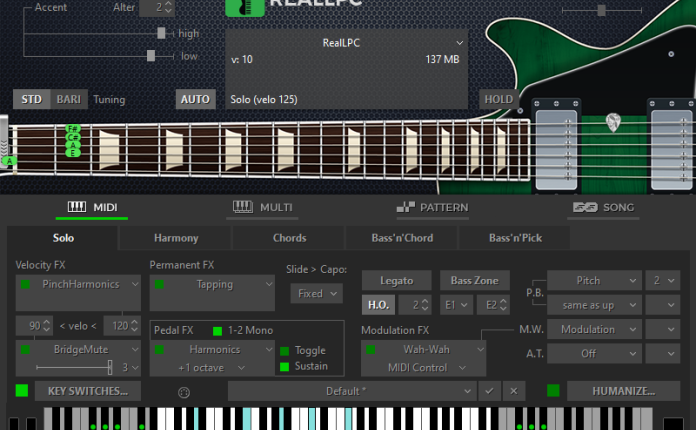Select the Bass'n'Pick mode tab

515,238
